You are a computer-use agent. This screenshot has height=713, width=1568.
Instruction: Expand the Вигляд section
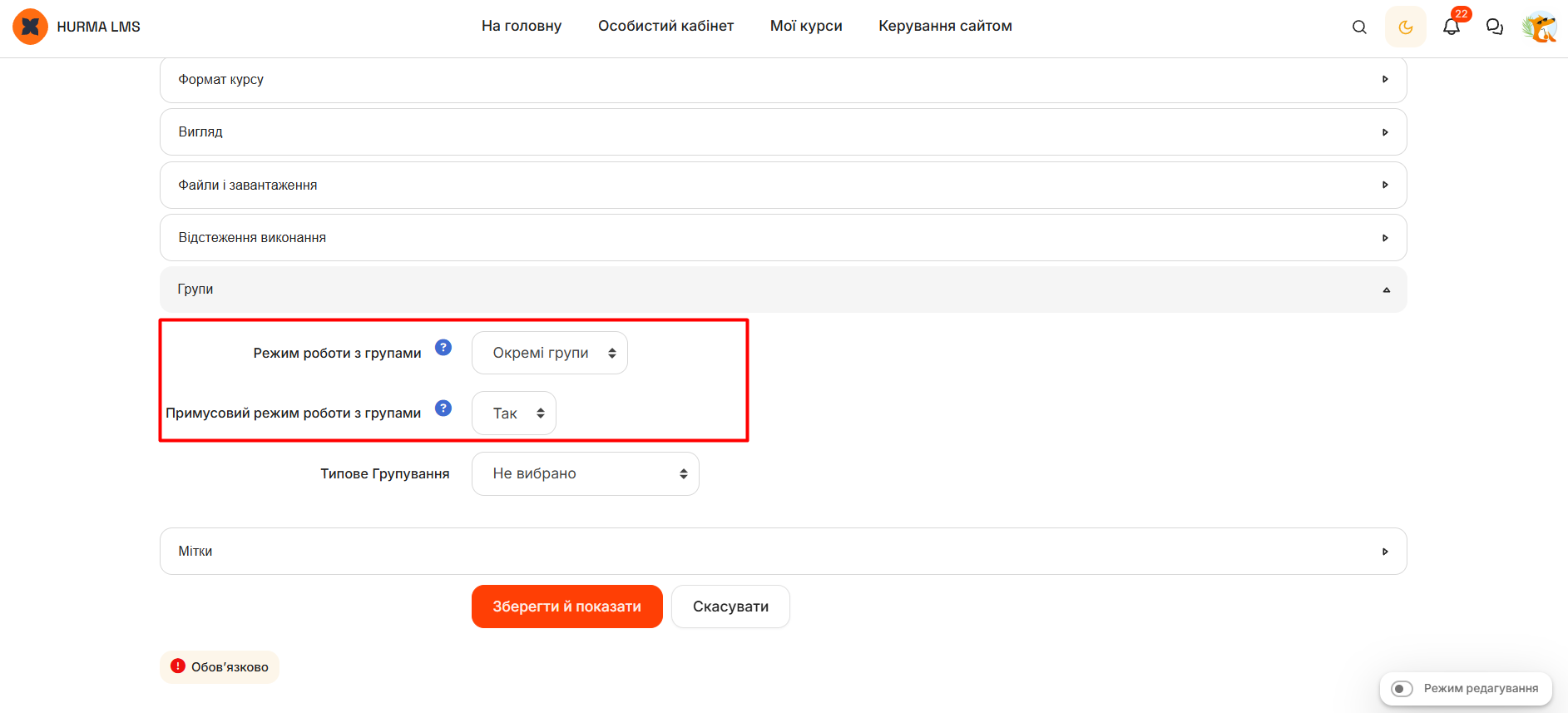pyautogui.click(x=783, y=132)
